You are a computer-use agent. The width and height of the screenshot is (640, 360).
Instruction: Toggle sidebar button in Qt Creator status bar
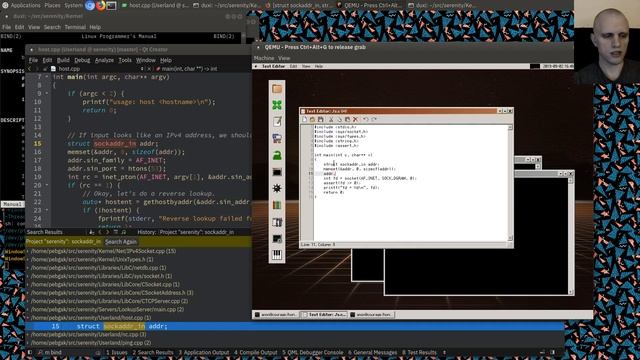coord(30,352)
